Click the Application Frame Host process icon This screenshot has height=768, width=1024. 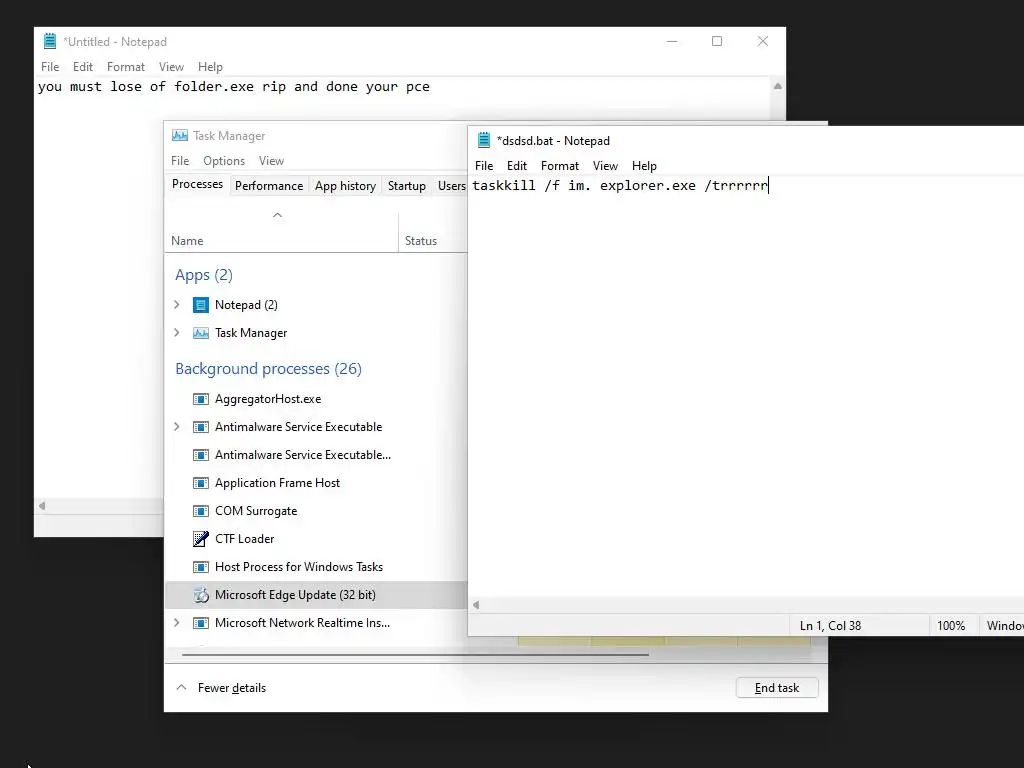point(200,483)
